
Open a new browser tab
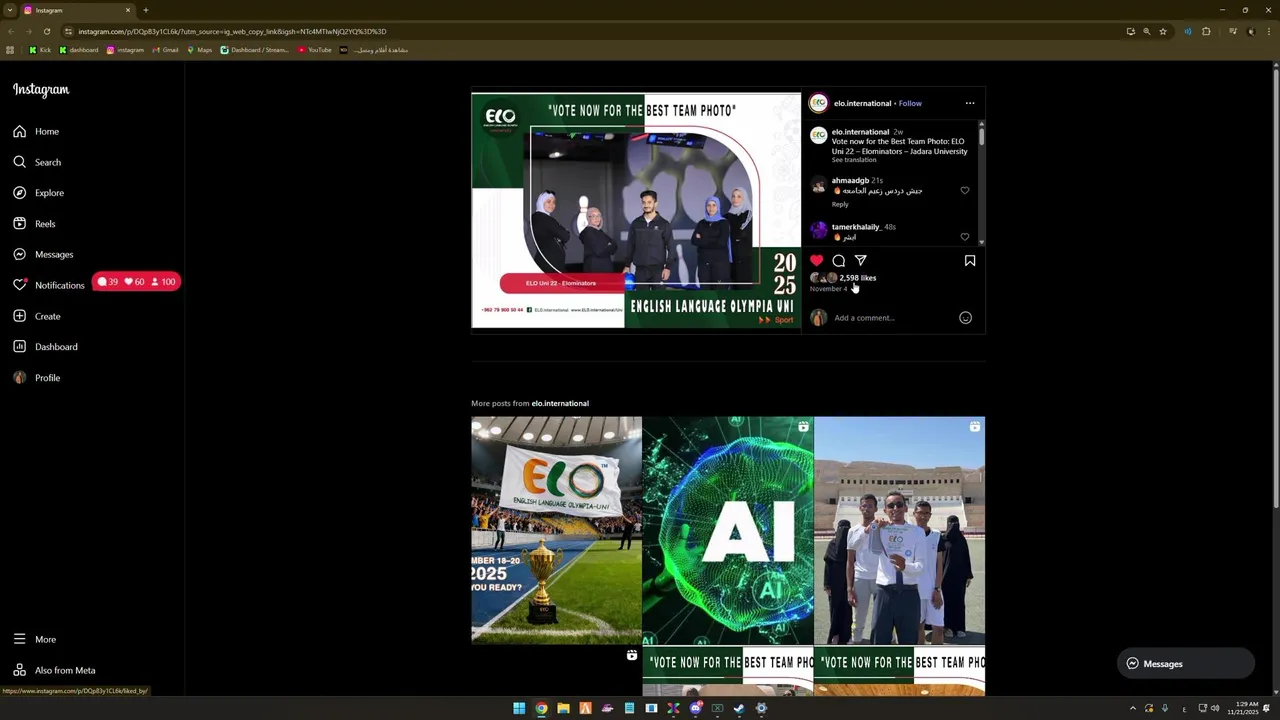(x=145, y=10)
